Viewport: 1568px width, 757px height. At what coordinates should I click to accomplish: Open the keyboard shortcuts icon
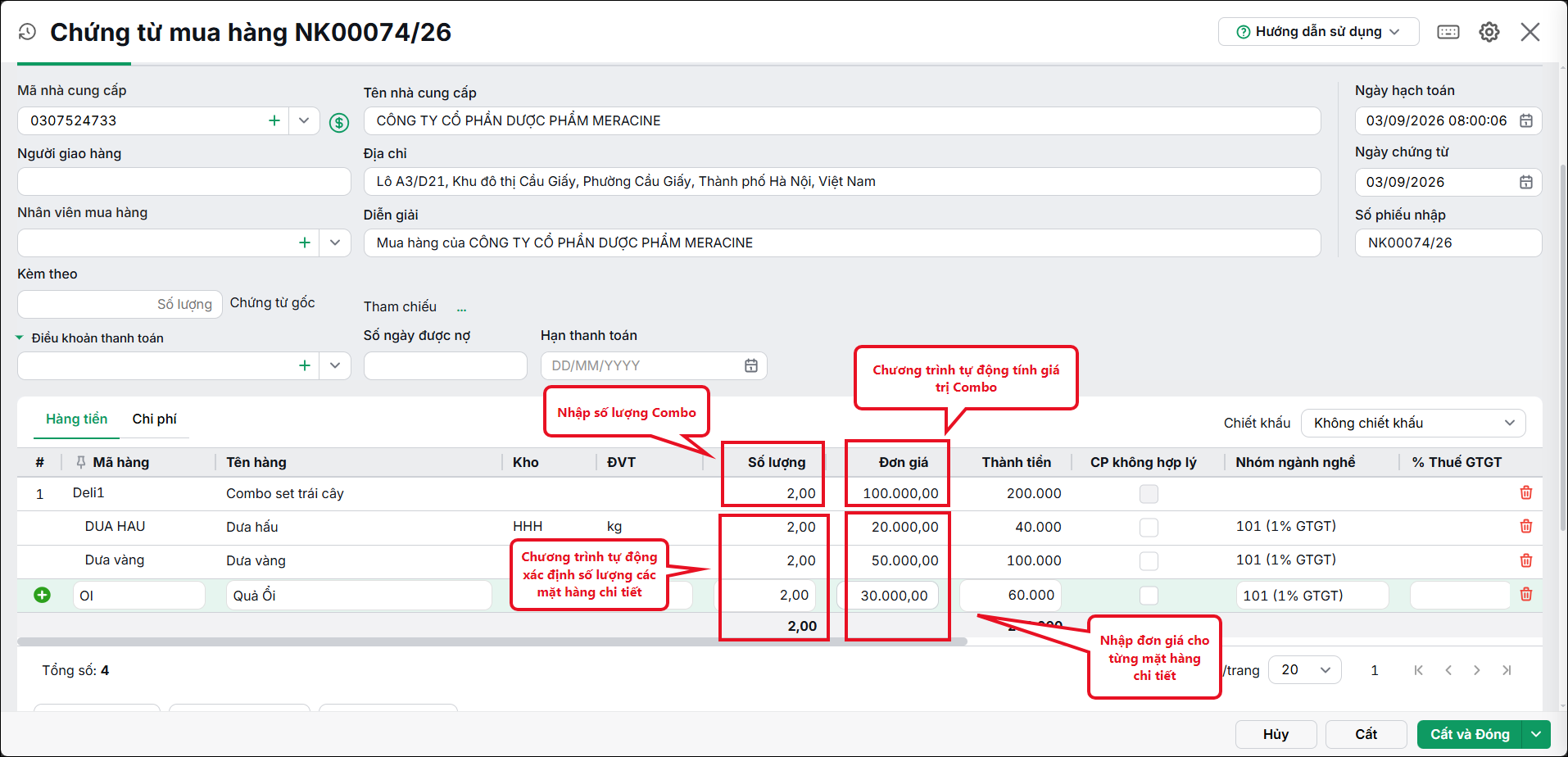click(x=1448, y=32)
